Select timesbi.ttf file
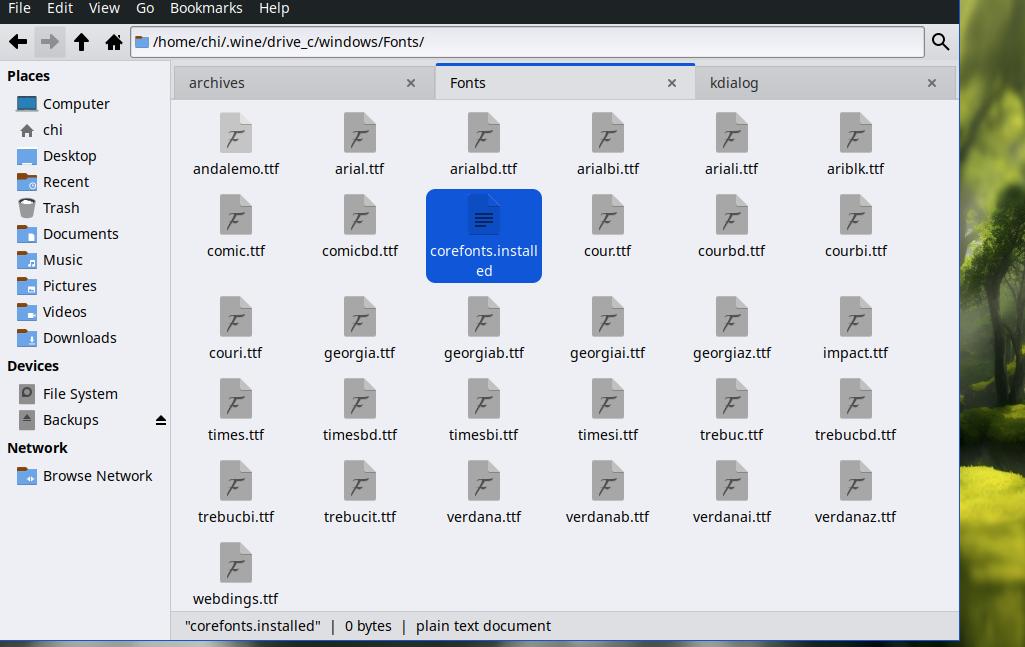Image resolution: width=1025 pixels, height=647 pixels. pos(484,411)
